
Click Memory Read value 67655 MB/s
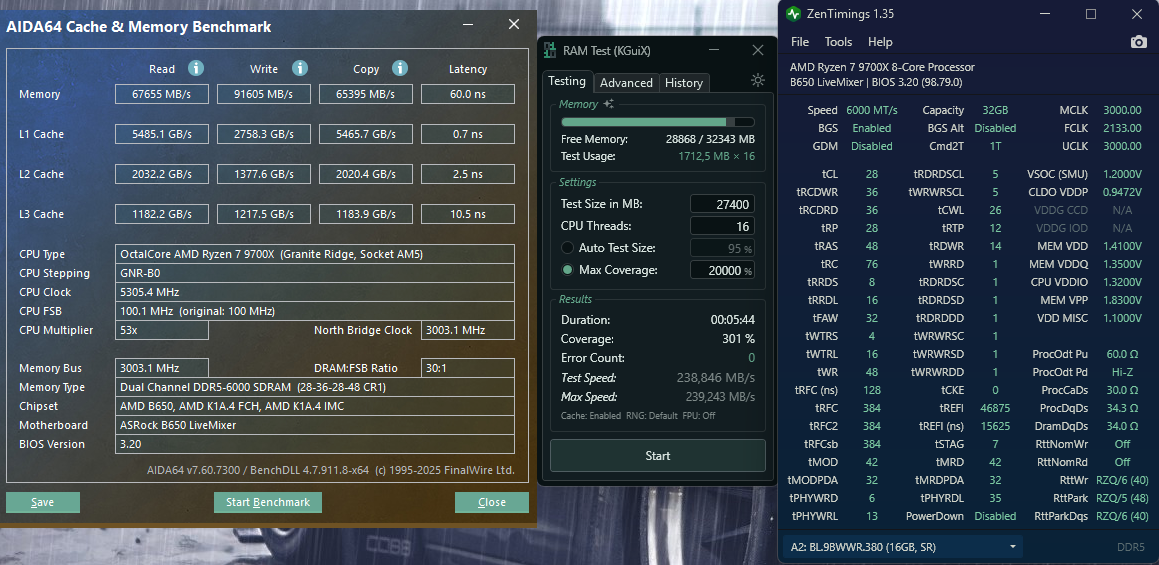click(x=162, y=94)
